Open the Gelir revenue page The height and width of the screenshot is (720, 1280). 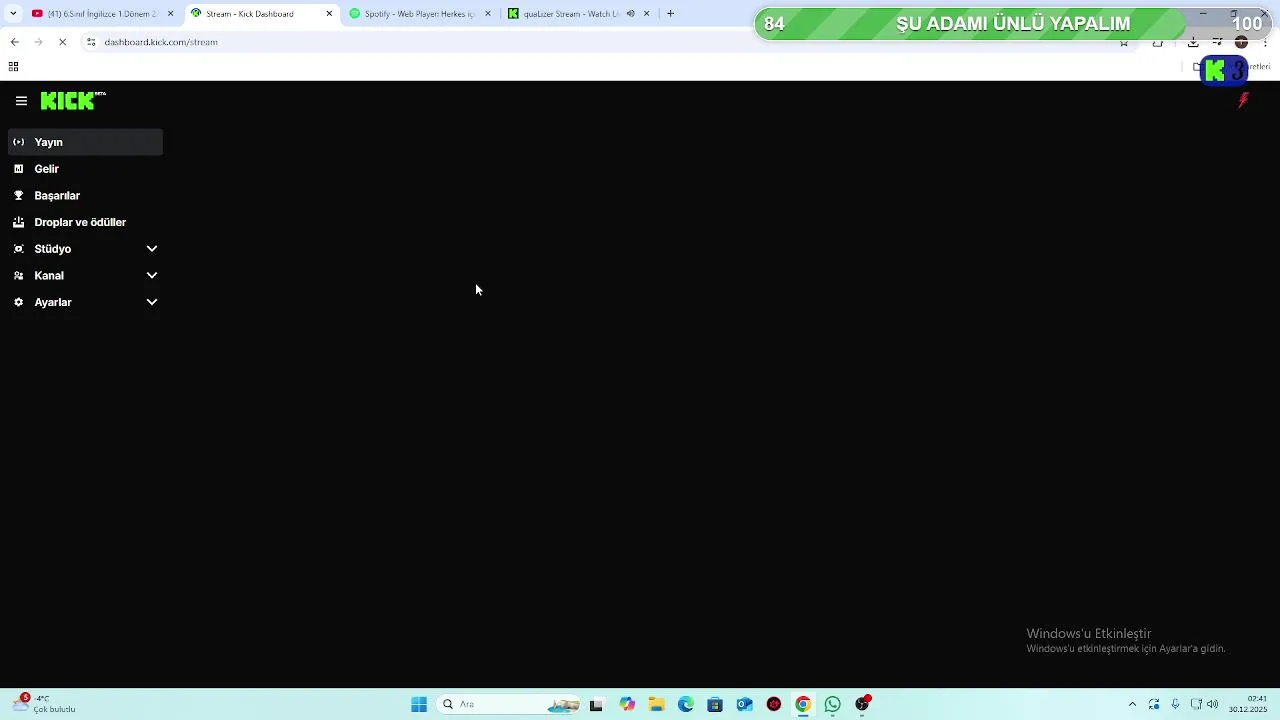click(85, 169)
